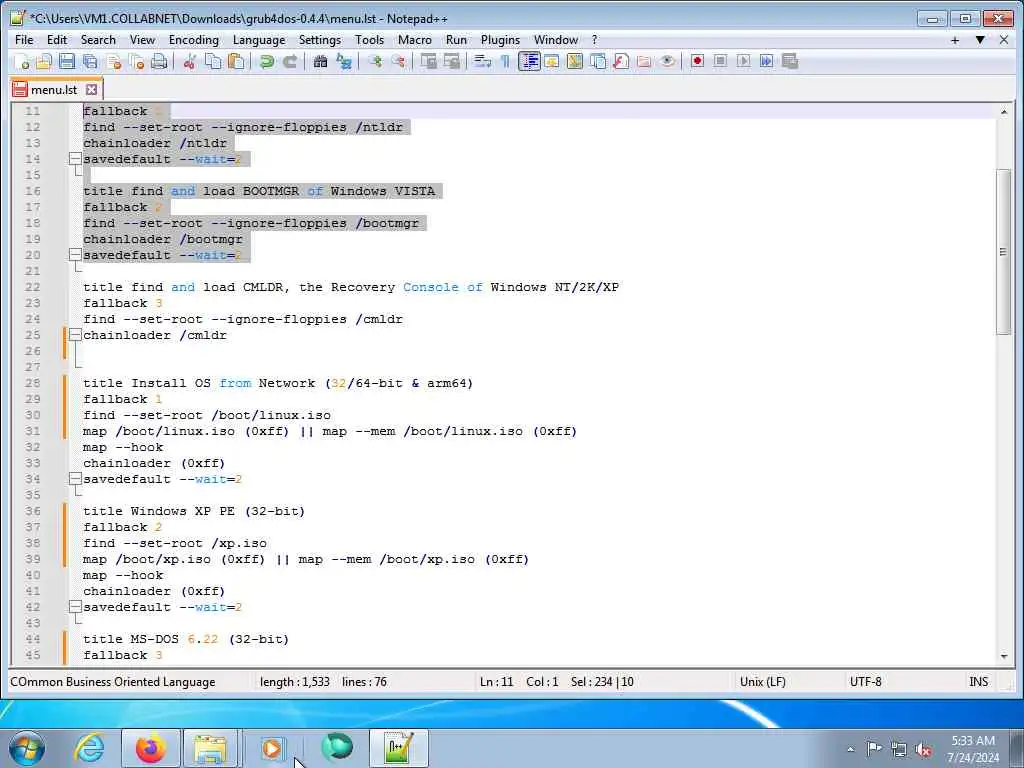The height and width of the screenshot is (768, 1024).
Task: Toggle the active Indent Guide button
Action: 529,61
